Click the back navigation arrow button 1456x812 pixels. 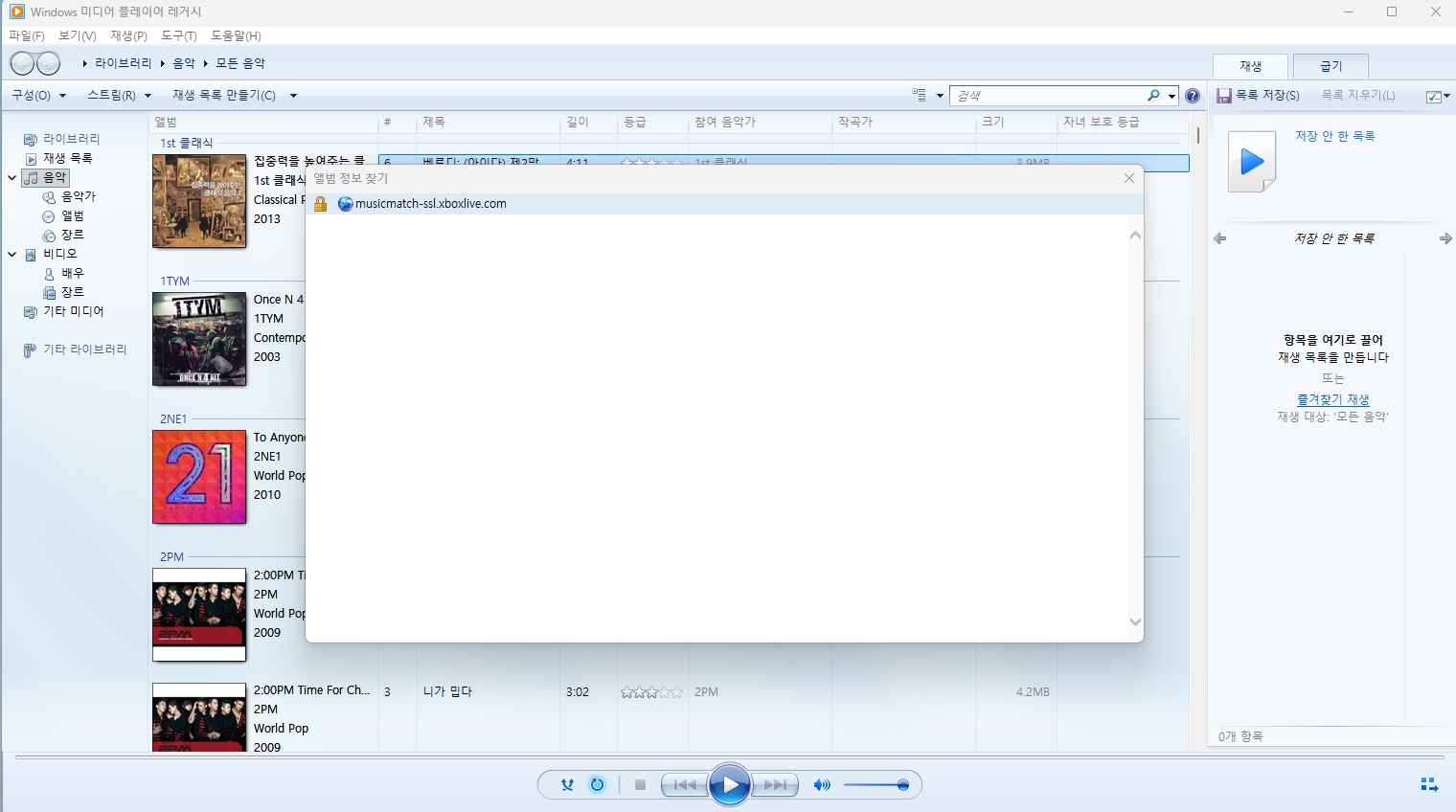tap(22, 63)
